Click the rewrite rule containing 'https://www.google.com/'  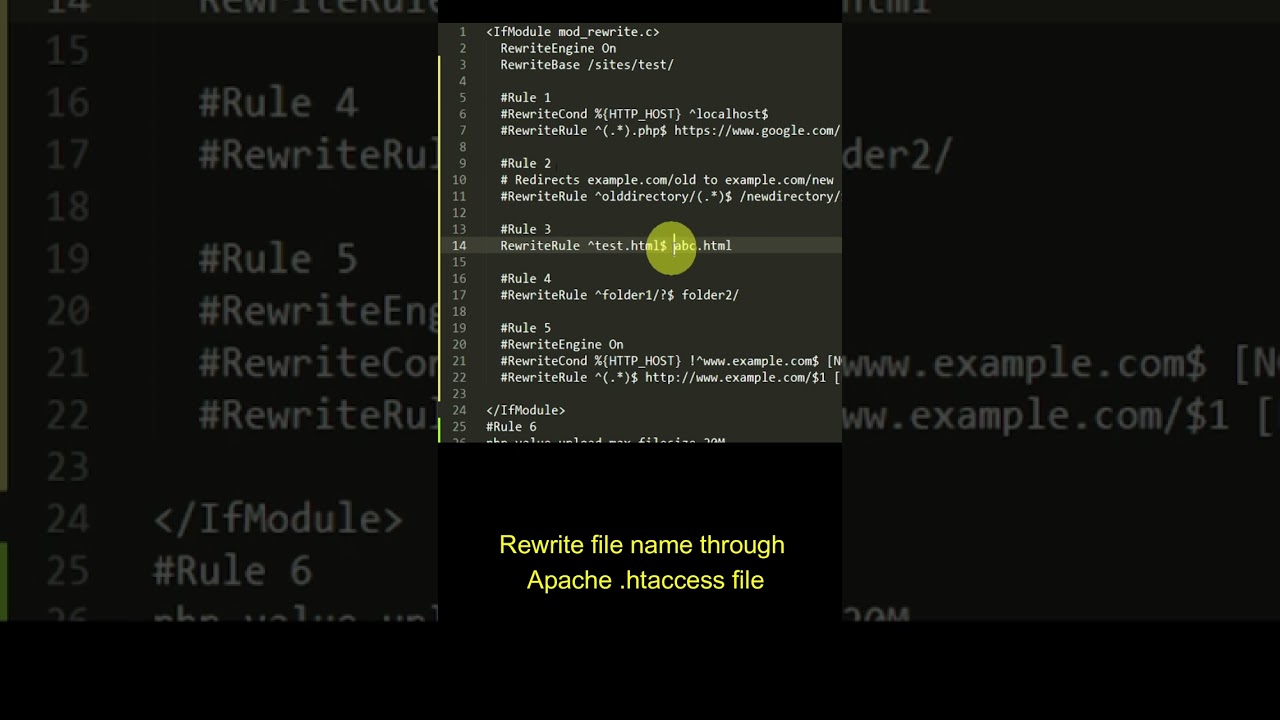click(x=670, y=131)
